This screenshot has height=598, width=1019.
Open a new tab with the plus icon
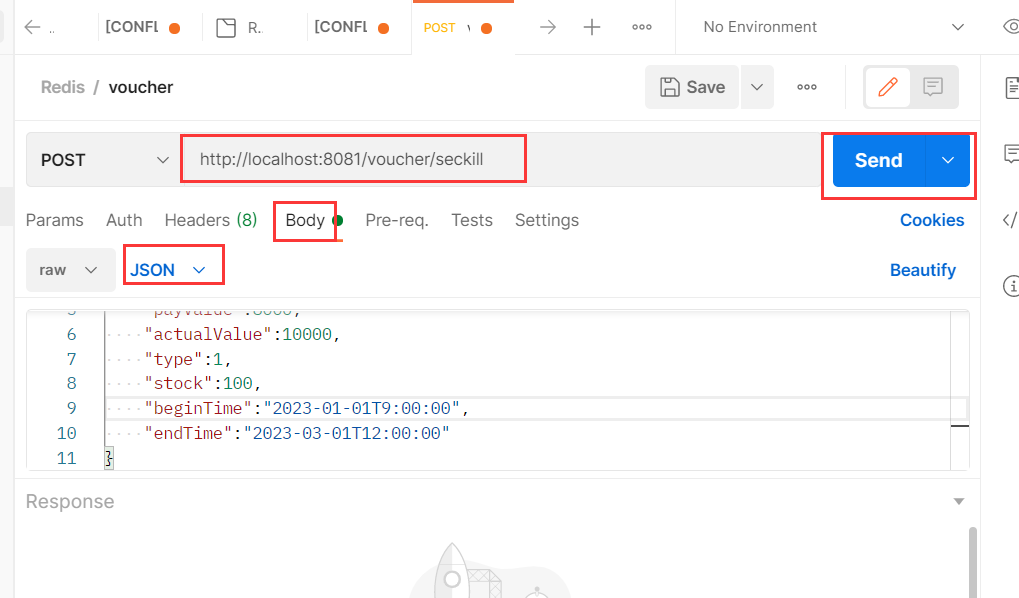click(591, 27)
